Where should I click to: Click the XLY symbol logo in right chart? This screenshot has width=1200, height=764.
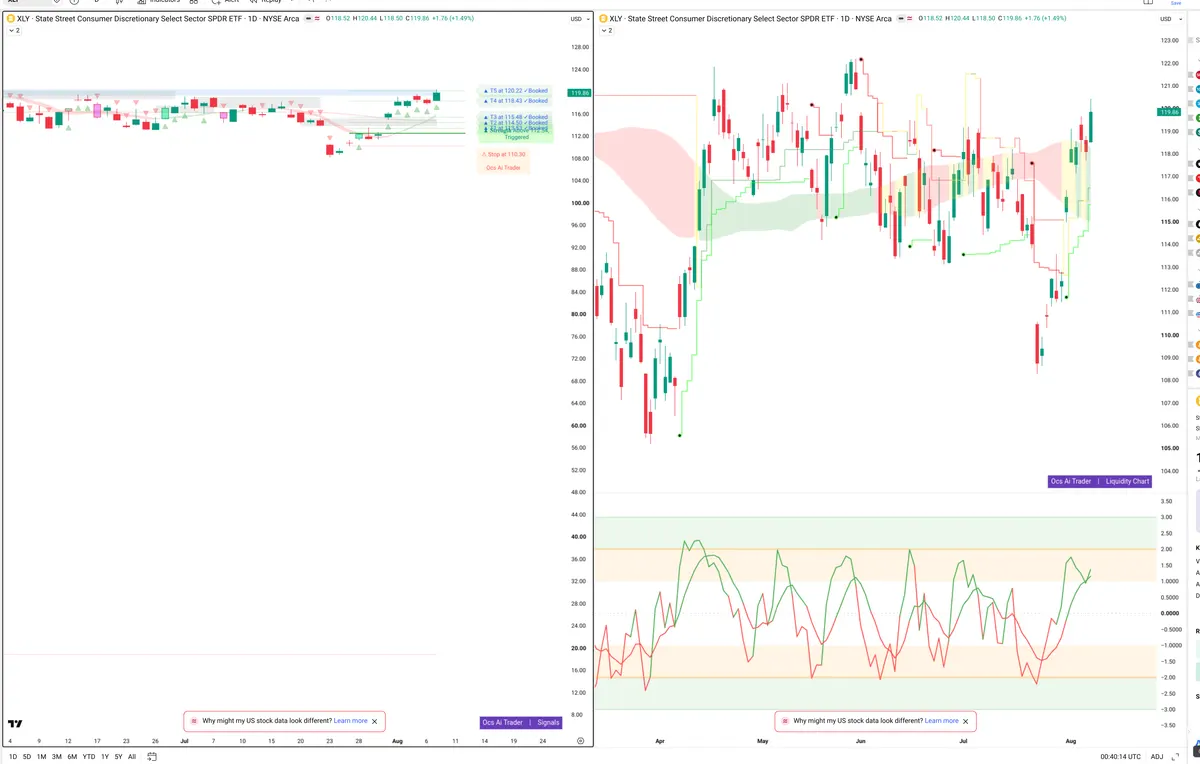coord(603,19)
